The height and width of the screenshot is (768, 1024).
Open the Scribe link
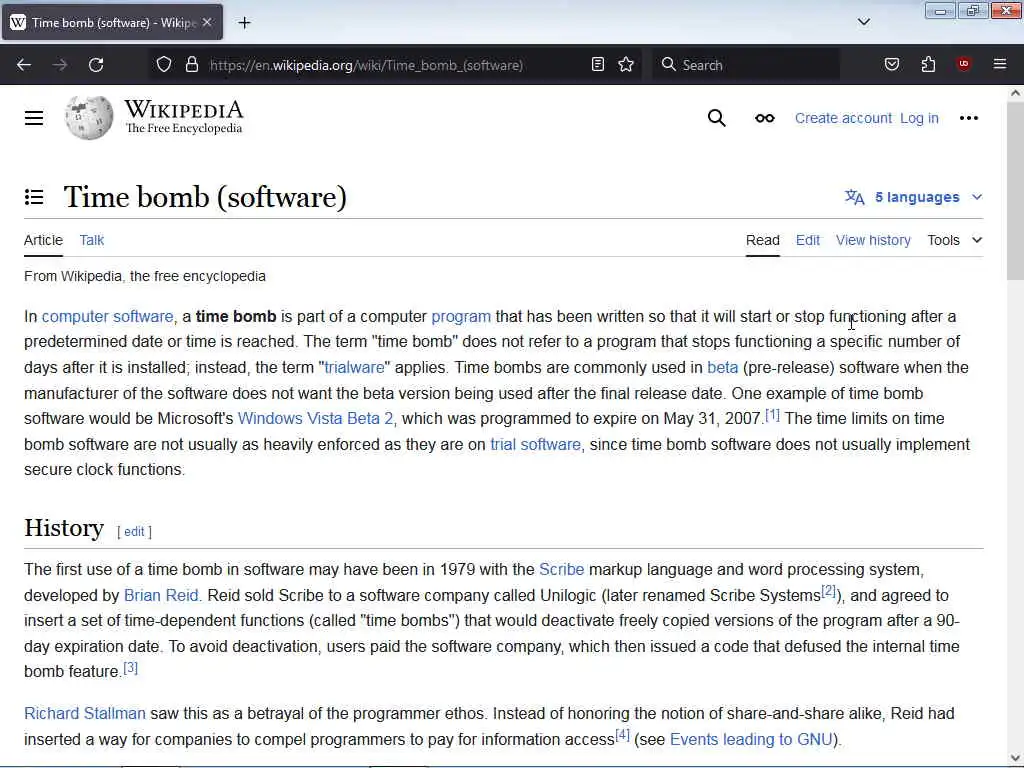pyautogui.click(x=562, y=569)
